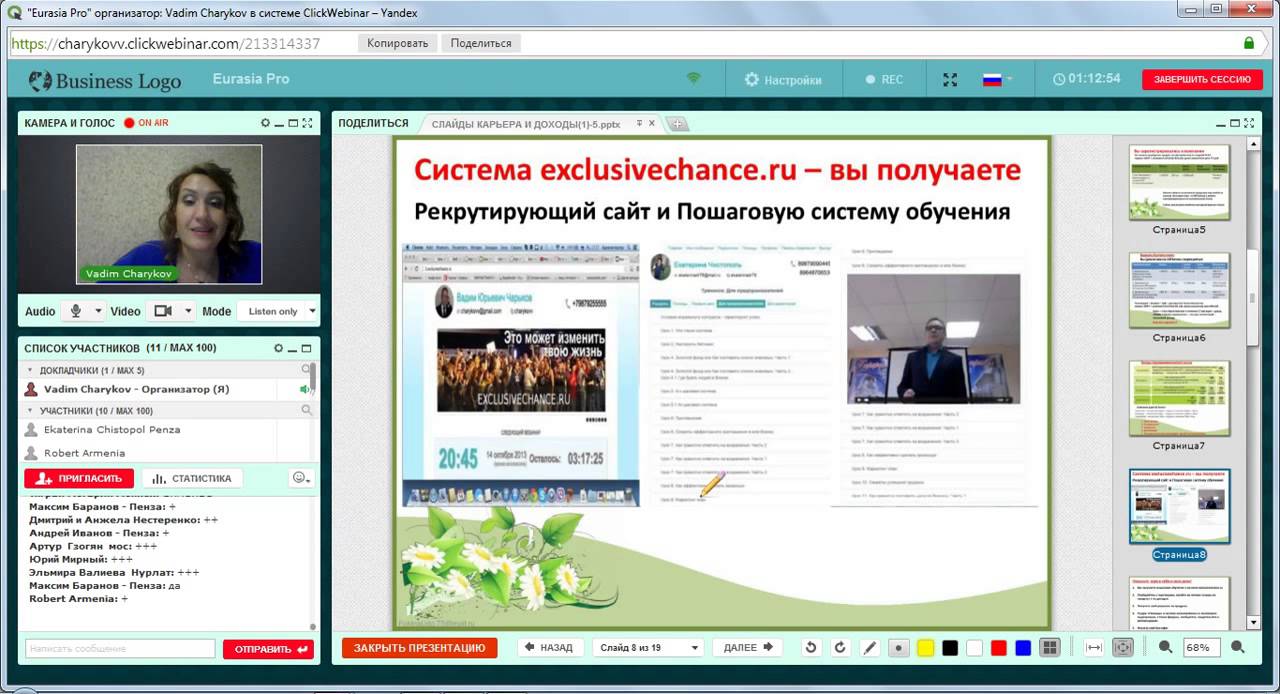Open the Страница6 slide thumbnail
The image size is (1280, 694).
coord(1179,290)
